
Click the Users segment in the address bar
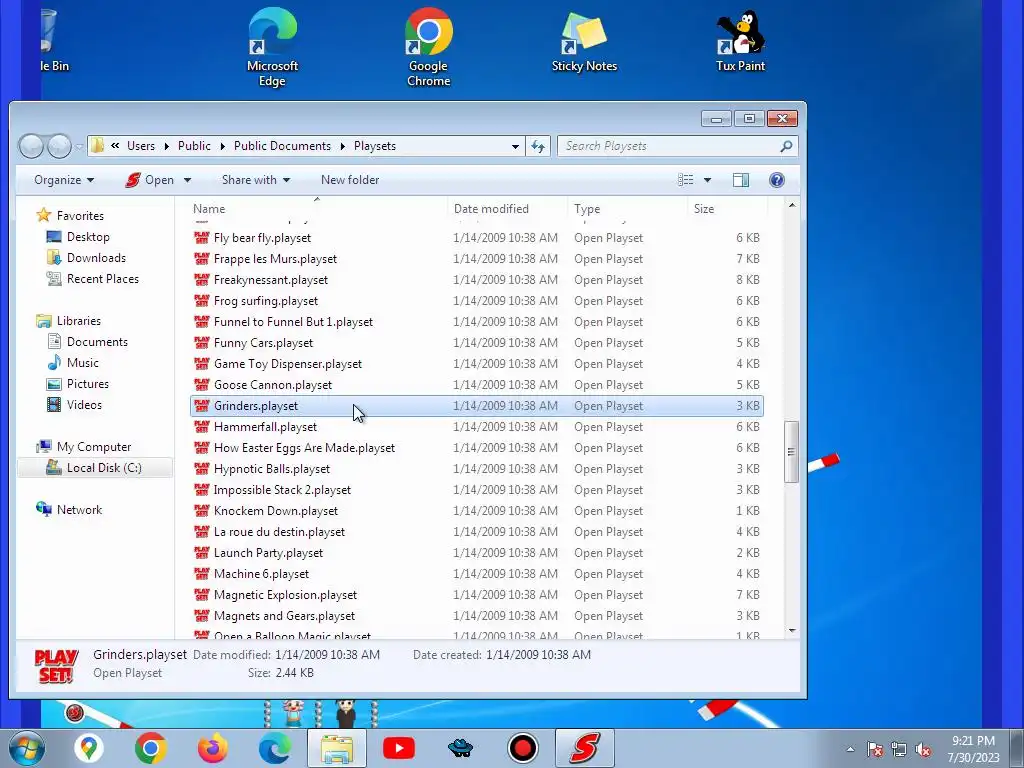(x=141, y=146)
